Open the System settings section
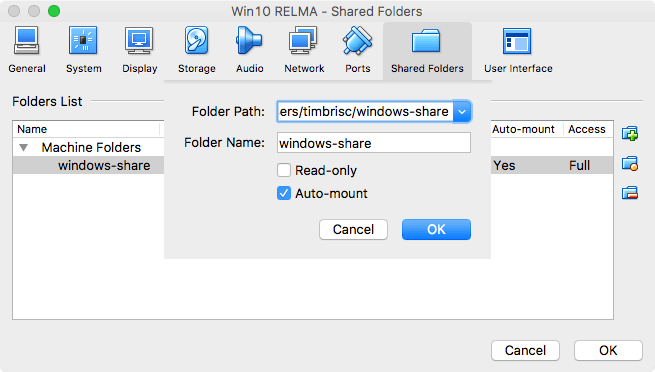 coord(84,50)
